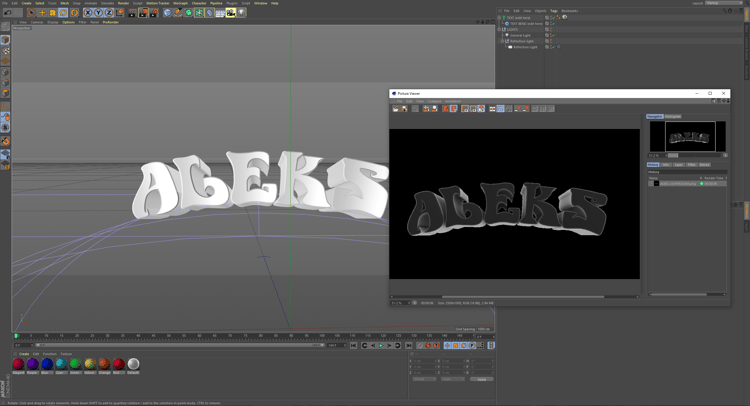Click Render View clapperboard icon
The width and height of the screenshot is (750, 406).
tap(132, 13)
